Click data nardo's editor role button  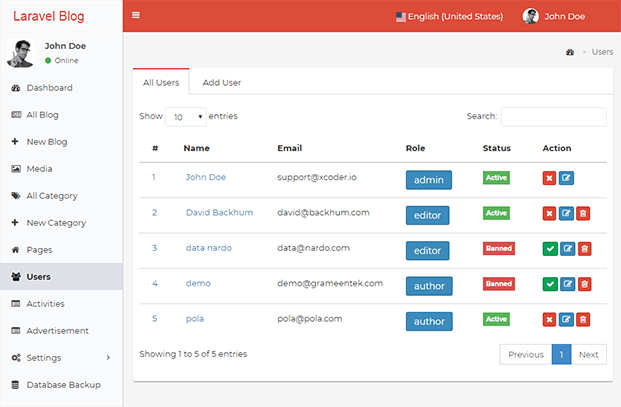tap(427, 251)
